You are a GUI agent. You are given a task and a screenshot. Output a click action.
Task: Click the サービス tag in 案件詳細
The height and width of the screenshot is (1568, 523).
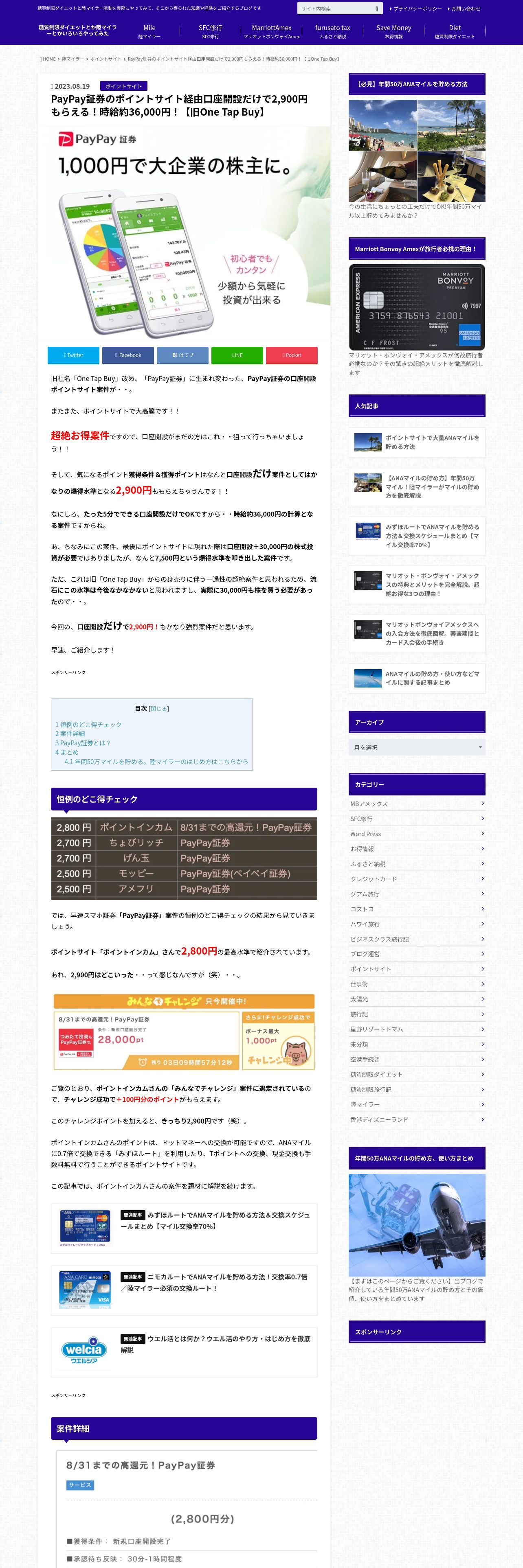click(x=80, y=1485)
